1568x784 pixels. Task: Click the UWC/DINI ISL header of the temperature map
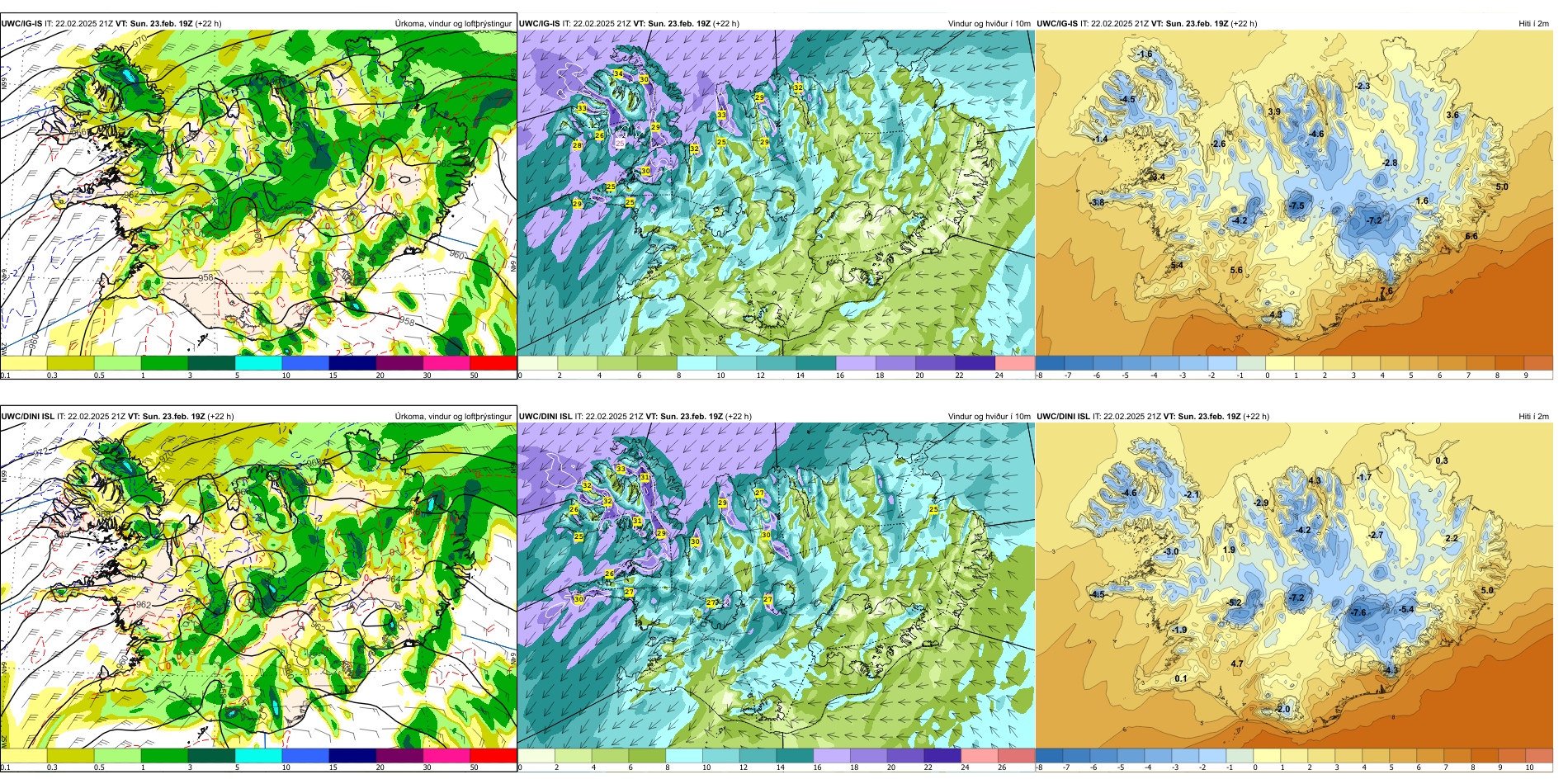pyautogui.click(x=1063, y=417)
